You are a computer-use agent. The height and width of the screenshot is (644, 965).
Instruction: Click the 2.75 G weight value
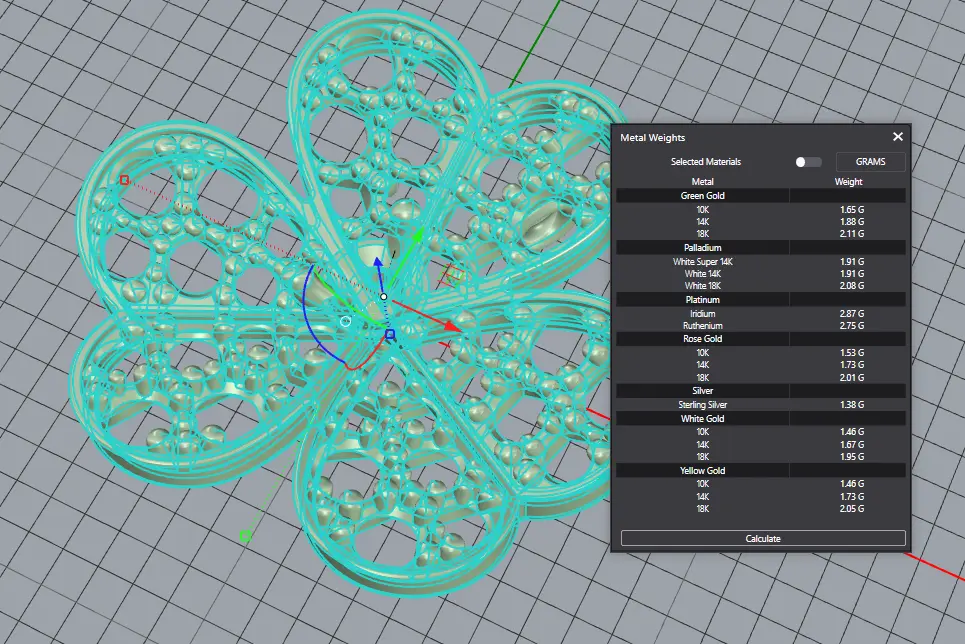click(852, 326)
